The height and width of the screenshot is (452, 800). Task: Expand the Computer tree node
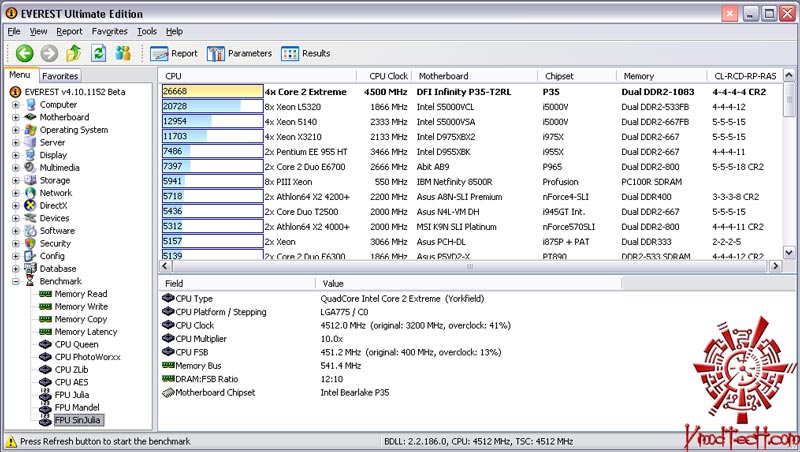(x=16, y=105)
